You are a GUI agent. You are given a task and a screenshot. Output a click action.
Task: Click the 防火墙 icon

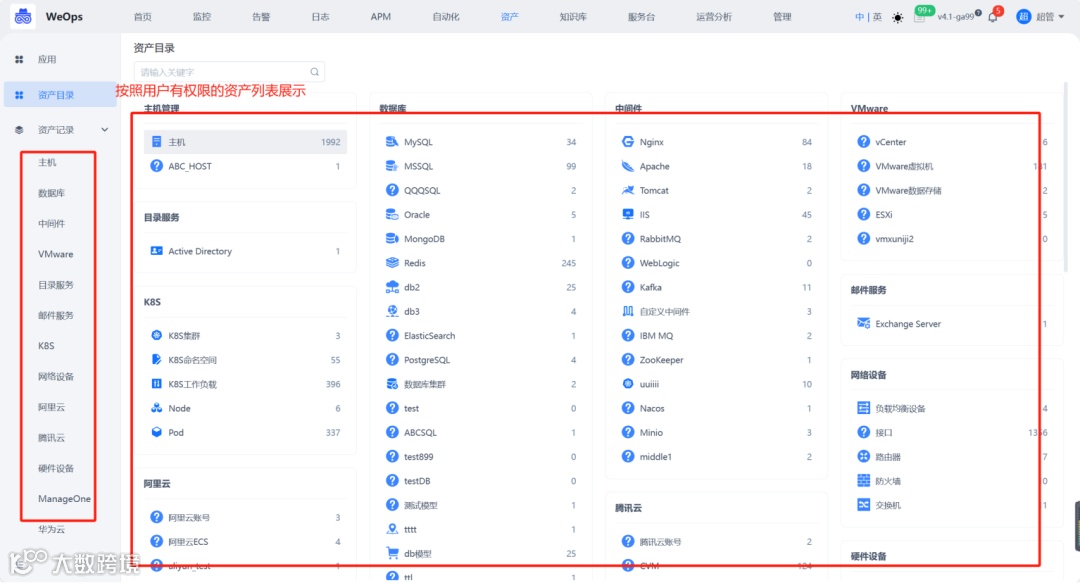(x=863, y=480)
